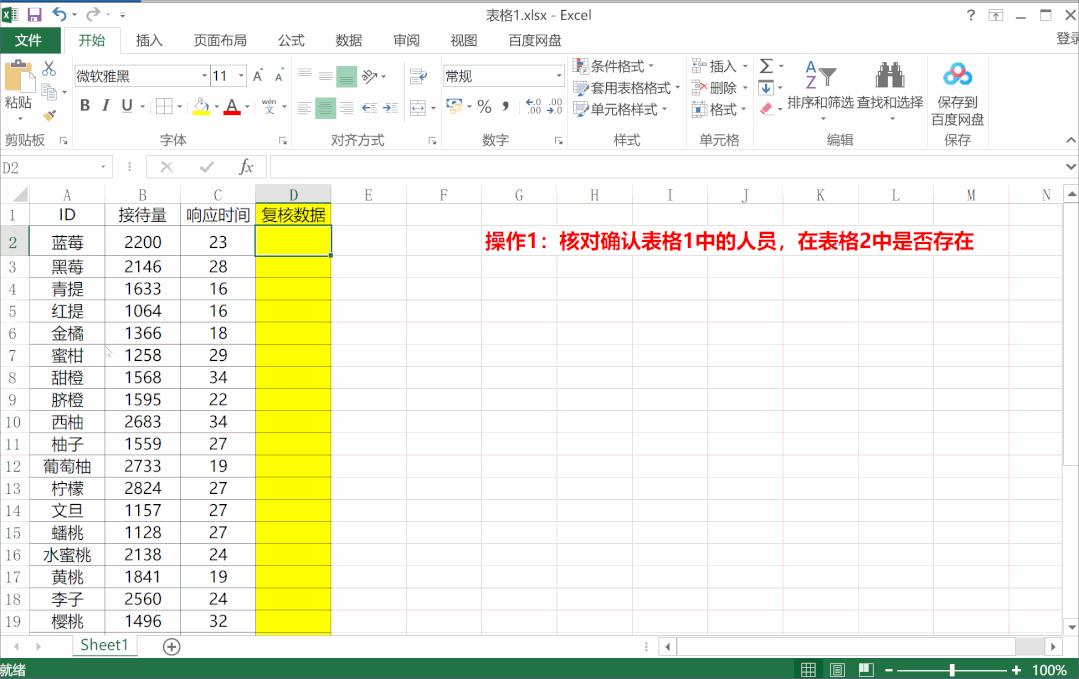Click the red font color swatch
Viewport: 1079px width, 679px height.
point(232,111)
